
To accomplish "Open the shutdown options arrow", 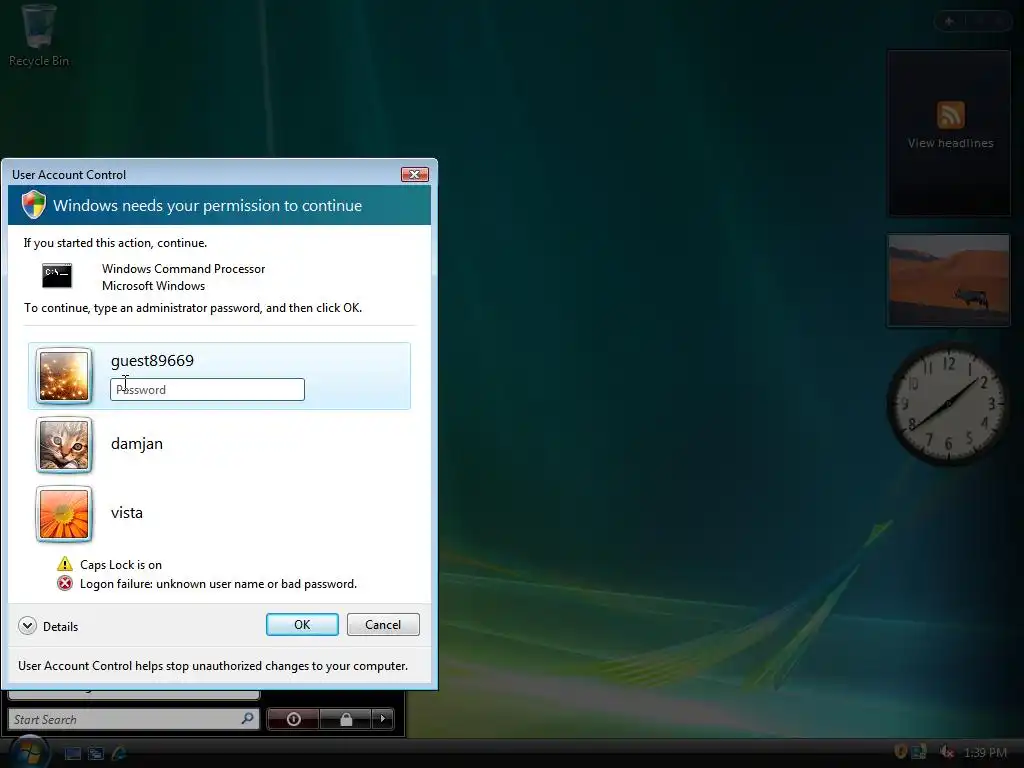I will pos(383,719).
